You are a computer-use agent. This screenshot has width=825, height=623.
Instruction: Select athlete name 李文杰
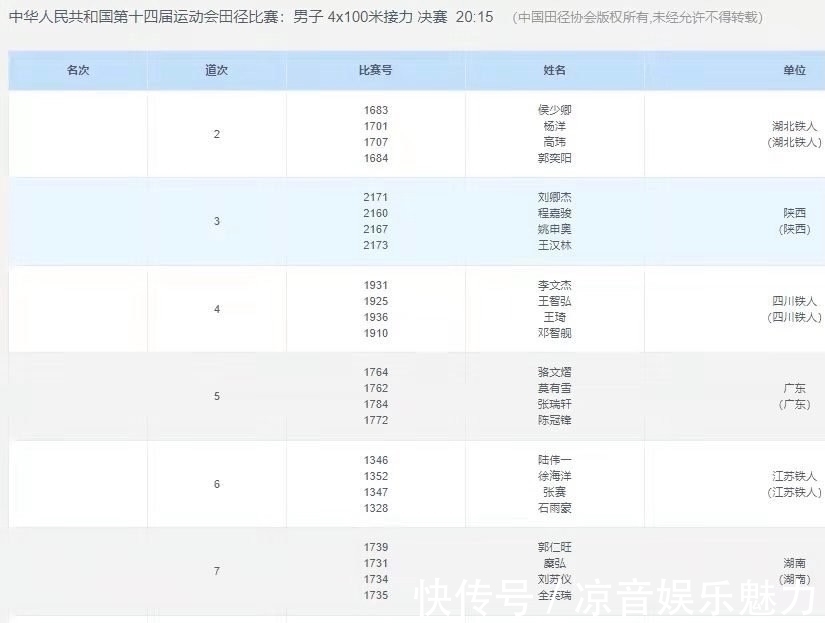555,285
